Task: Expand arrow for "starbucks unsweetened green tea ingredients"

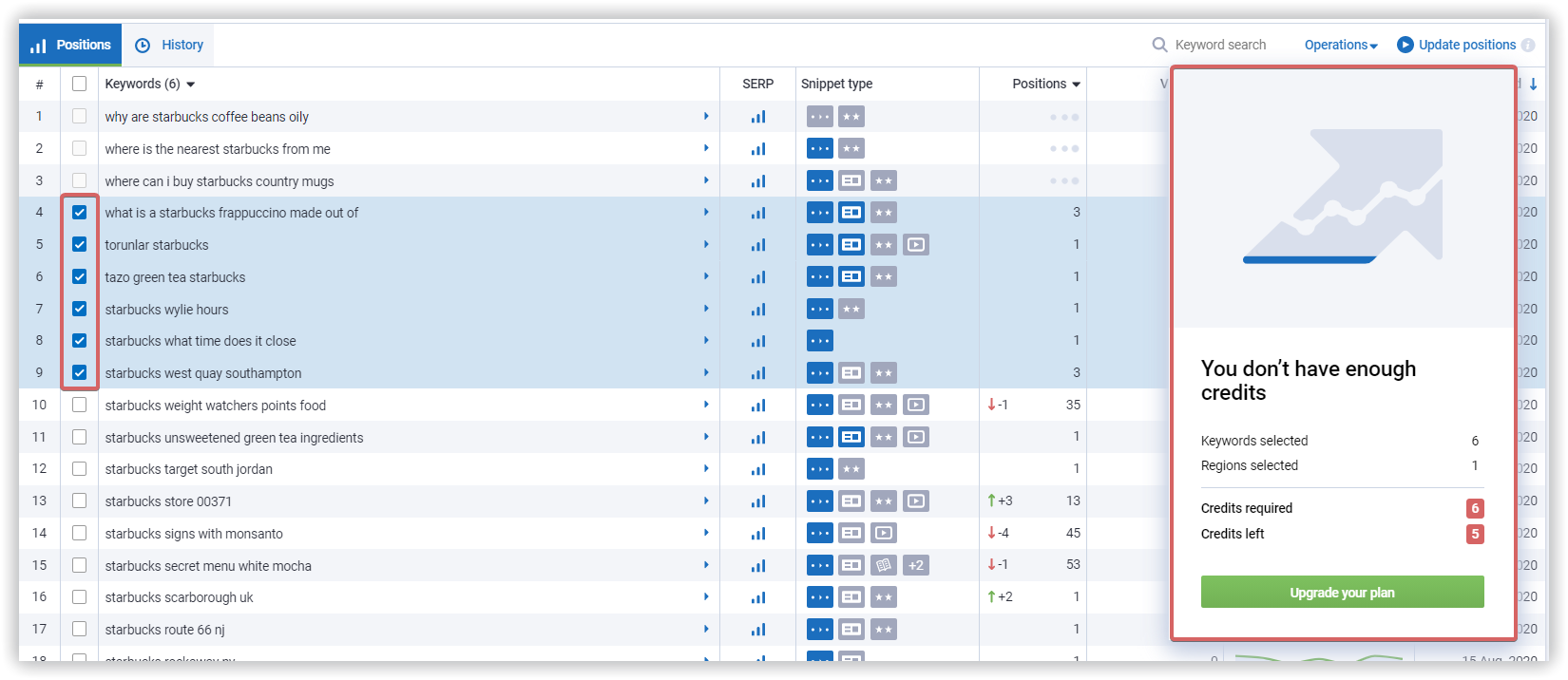Action: 706,437
